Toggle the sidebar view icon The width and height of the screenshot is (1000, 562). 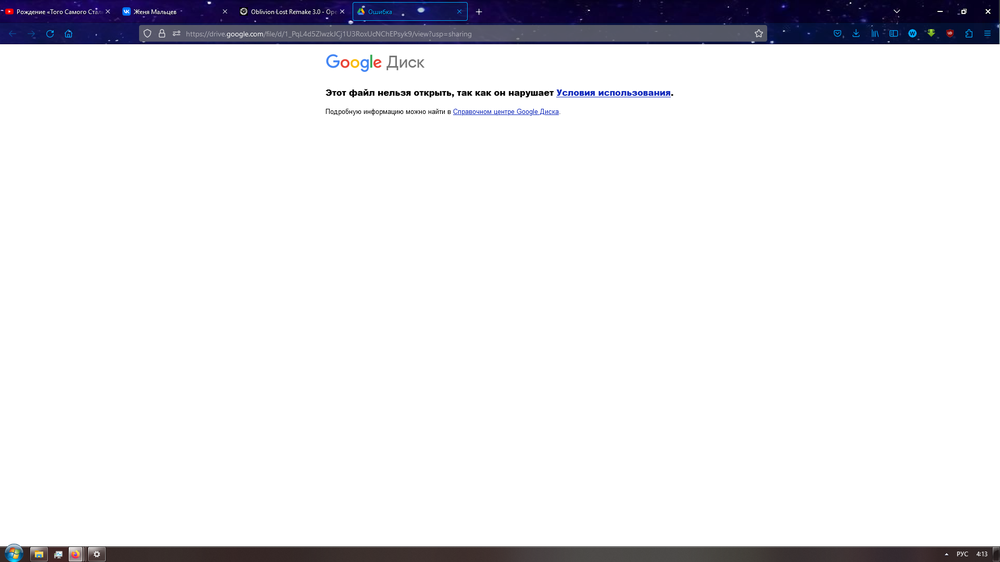coord(893,34)
